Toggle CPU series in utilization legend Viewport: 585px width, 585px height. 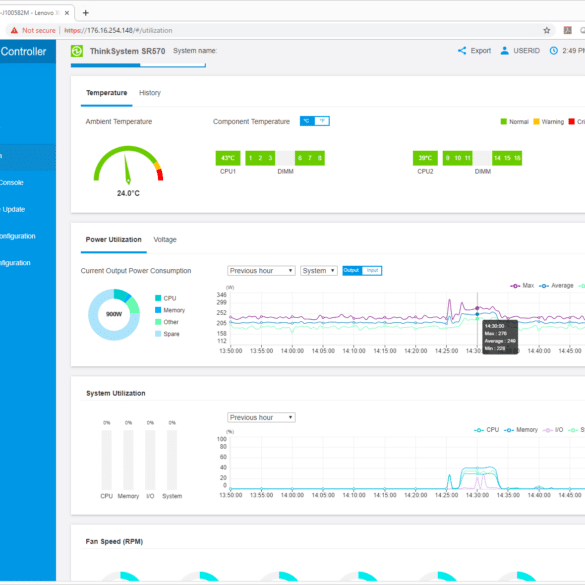pyautogui.click(x=486, y=430)
